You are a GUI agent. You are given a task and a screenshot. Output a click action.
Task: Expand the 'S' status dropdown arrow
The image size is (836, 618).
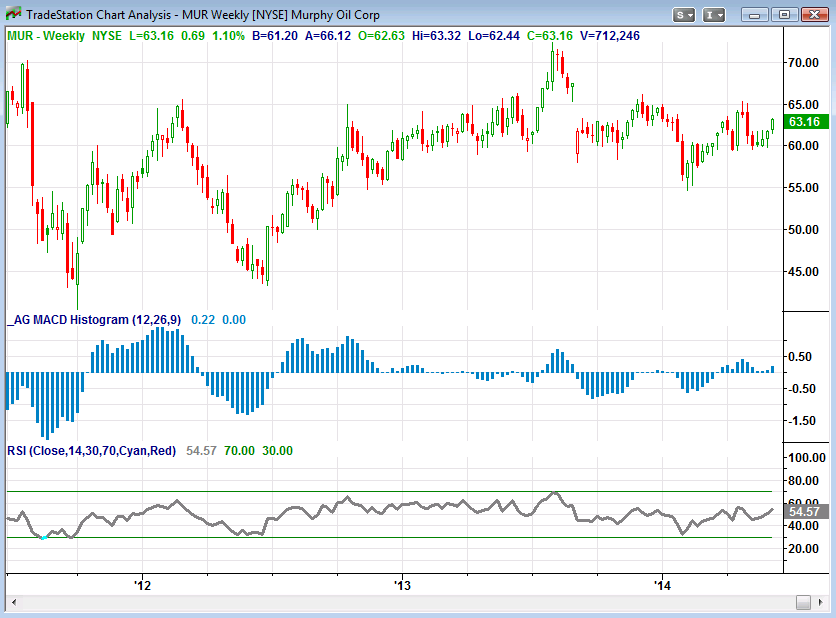(690, 14)
